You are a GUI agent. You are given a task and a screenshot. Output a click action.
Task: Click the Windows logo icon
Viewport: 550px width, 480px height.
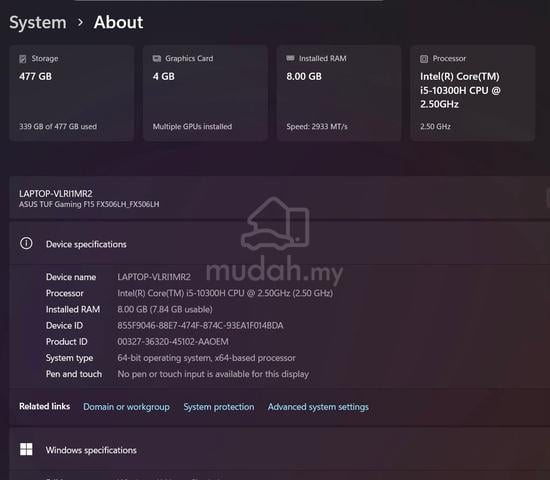point(26,449)
